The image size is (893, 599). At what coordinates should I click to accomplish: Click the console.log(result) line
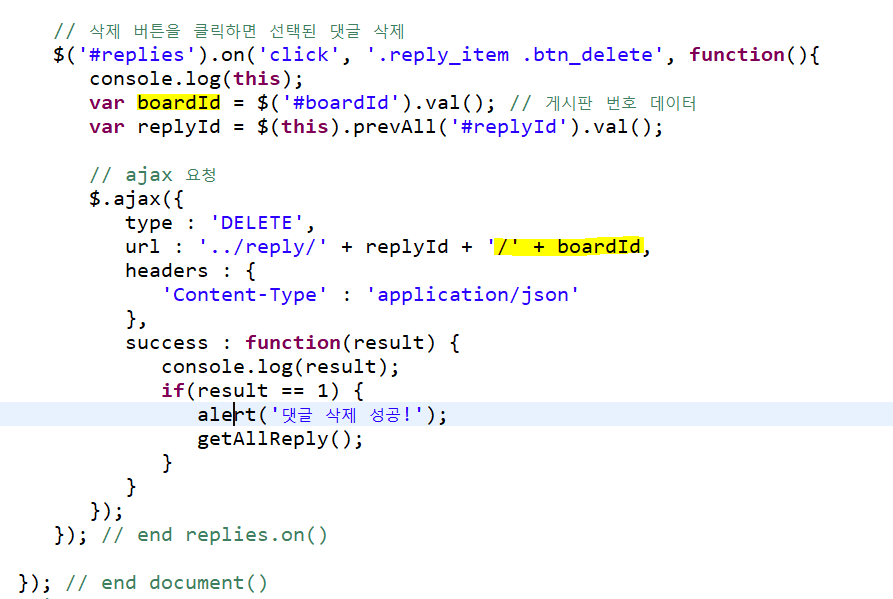point(280,367)
